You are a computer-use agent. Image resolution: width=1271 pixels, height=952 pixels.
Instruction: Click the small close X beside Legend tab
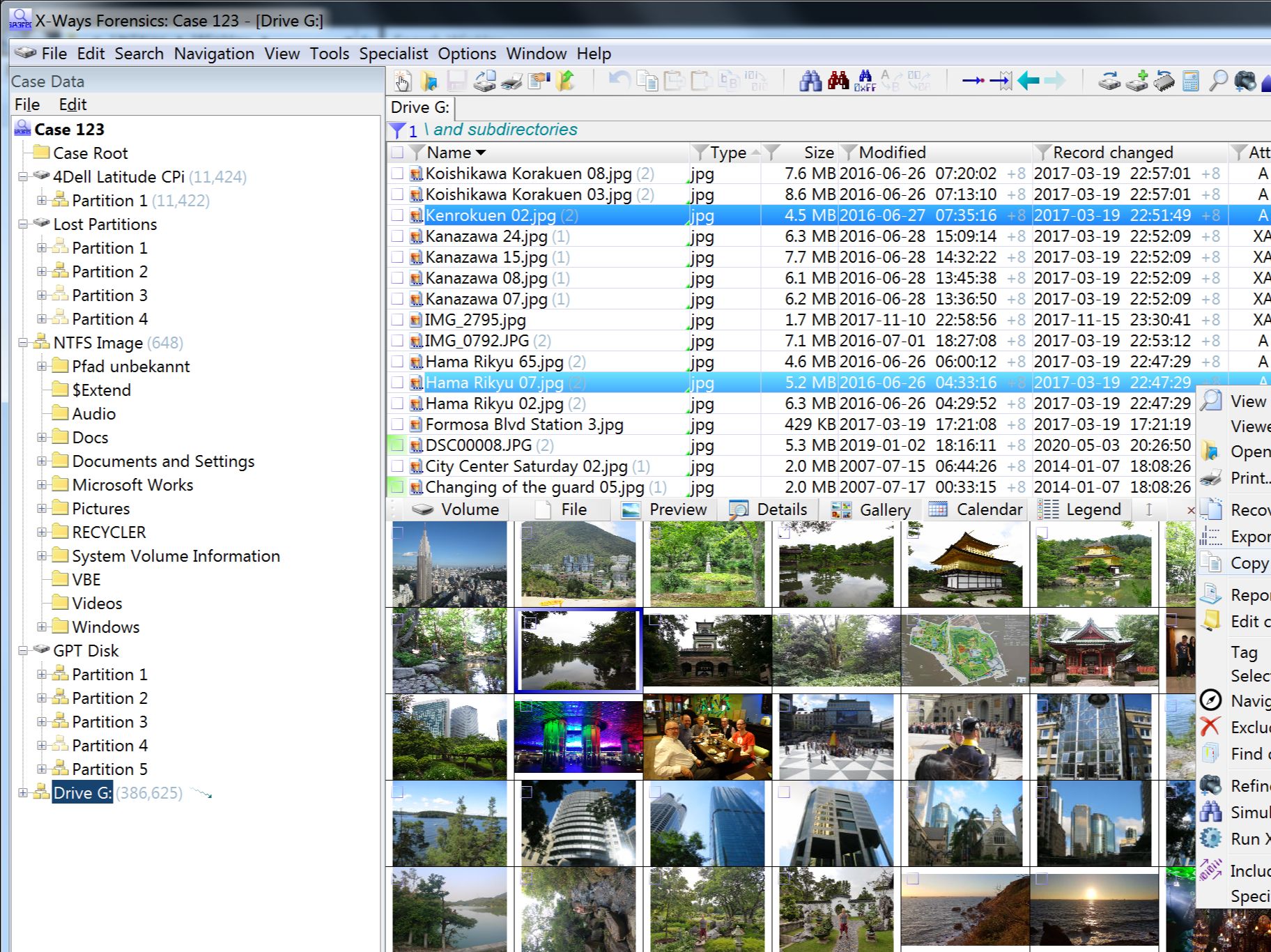click(1191, 511)
